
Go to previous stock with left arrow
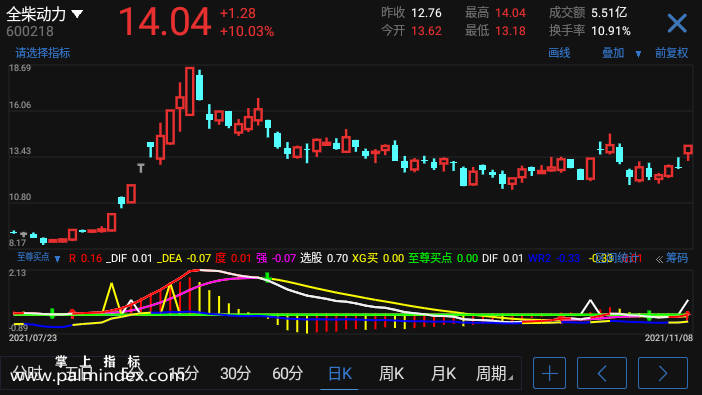(602, 373)
